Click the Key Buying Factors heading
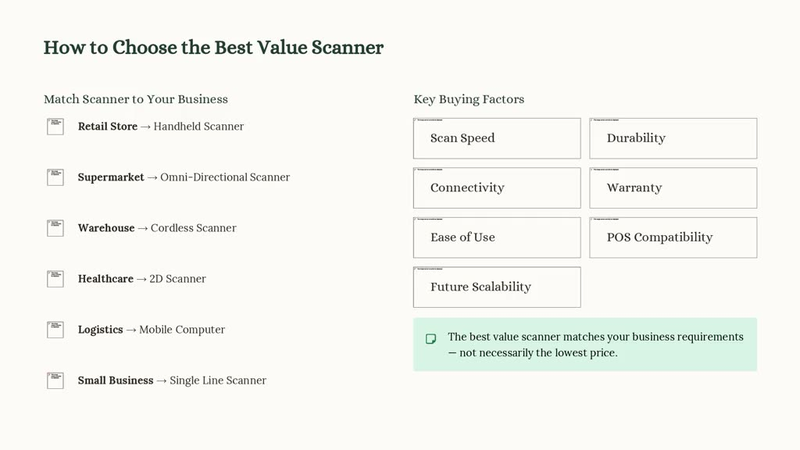Image resolution: width=800 pixels, height=450 pixels. click(x=469, y=99)
